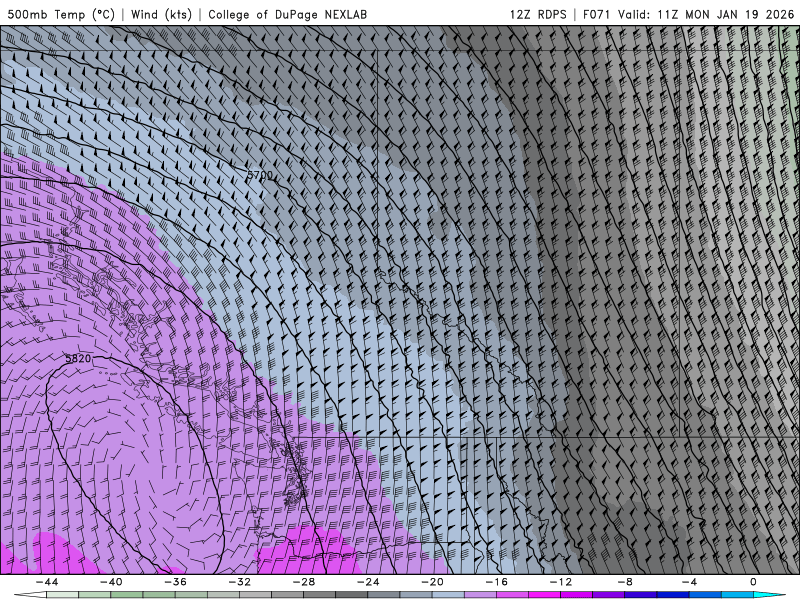Click the -24 colorbar scale label
The image size is (800, 600).
coord(368,582)
